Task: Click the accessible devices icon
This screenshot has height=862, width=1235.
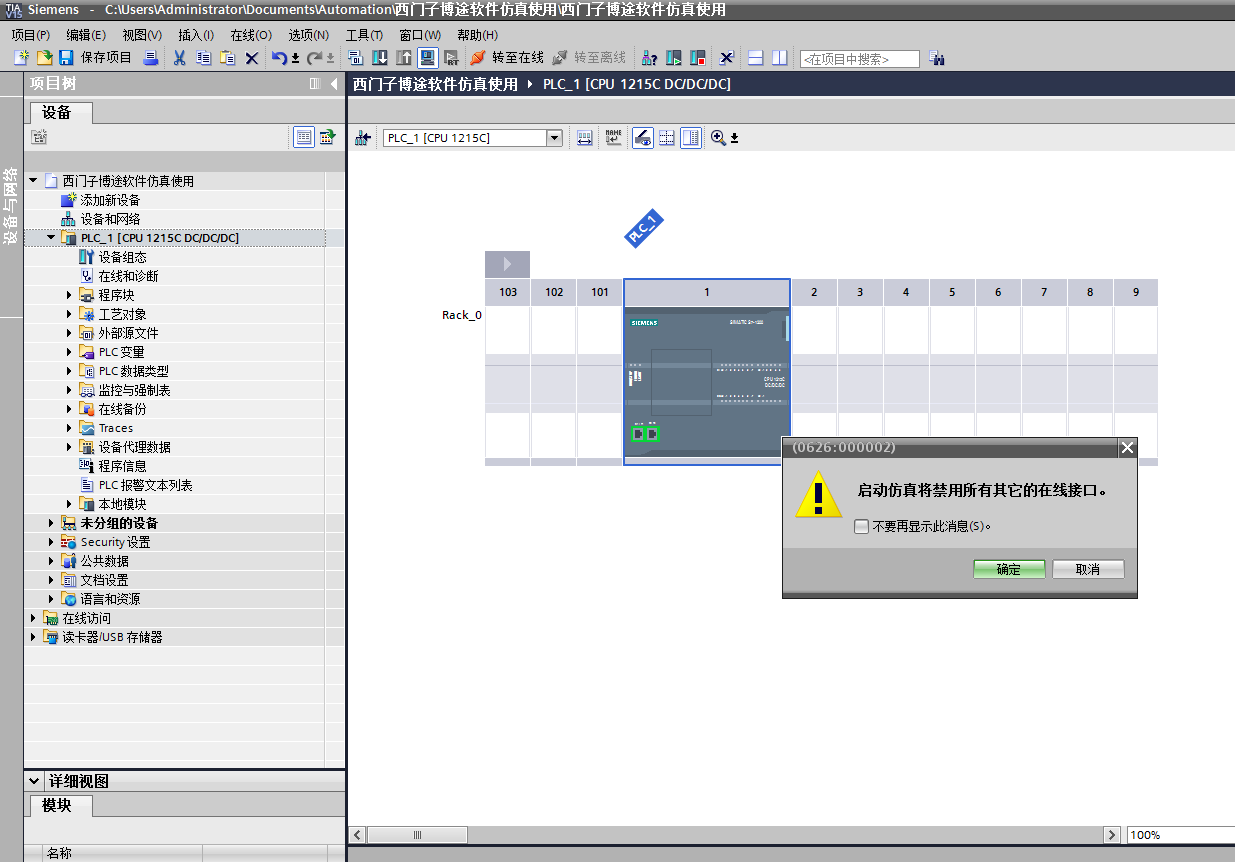Action: coord(649,59)
